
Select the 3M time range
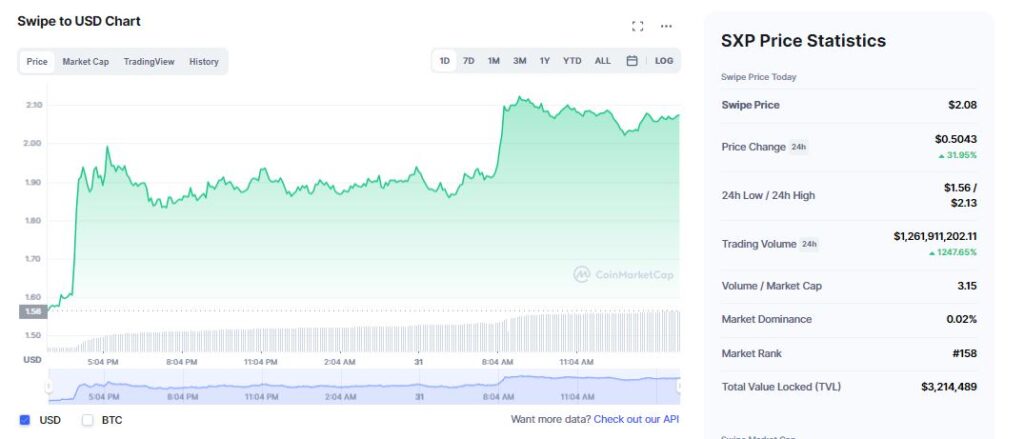point(519,61)
